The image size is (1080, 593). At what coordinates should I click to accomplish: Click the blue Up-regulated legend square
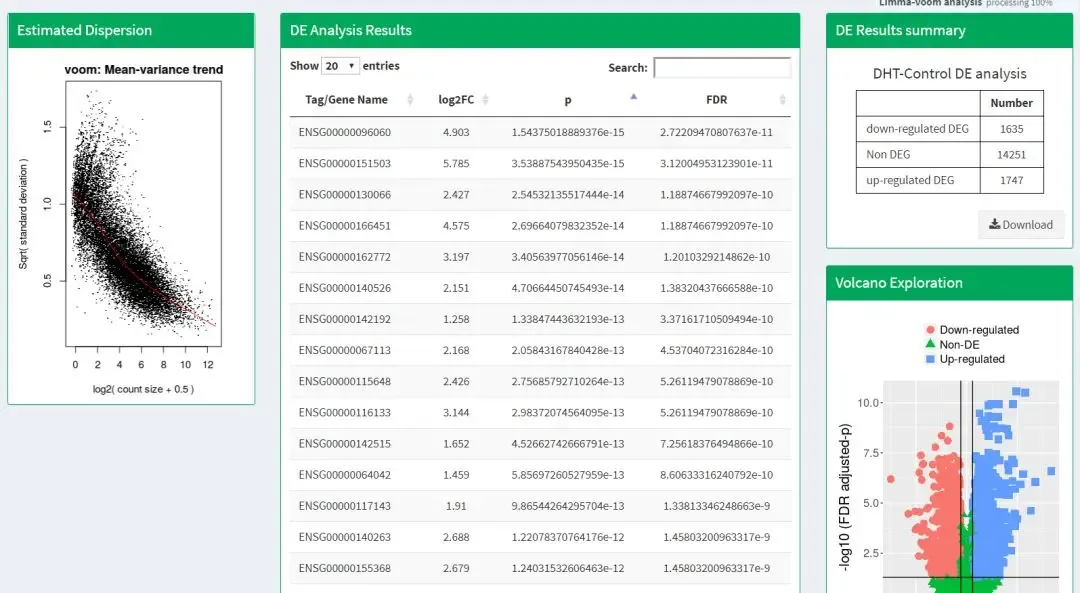(930, 359)
